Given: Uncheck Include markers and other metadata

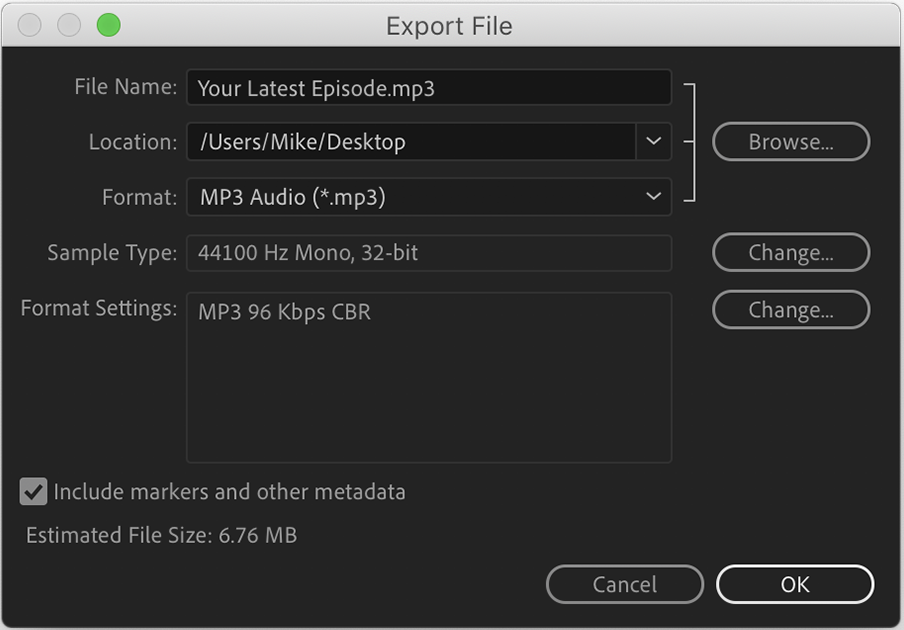Looking at the screenshot, I should (34, 492).
